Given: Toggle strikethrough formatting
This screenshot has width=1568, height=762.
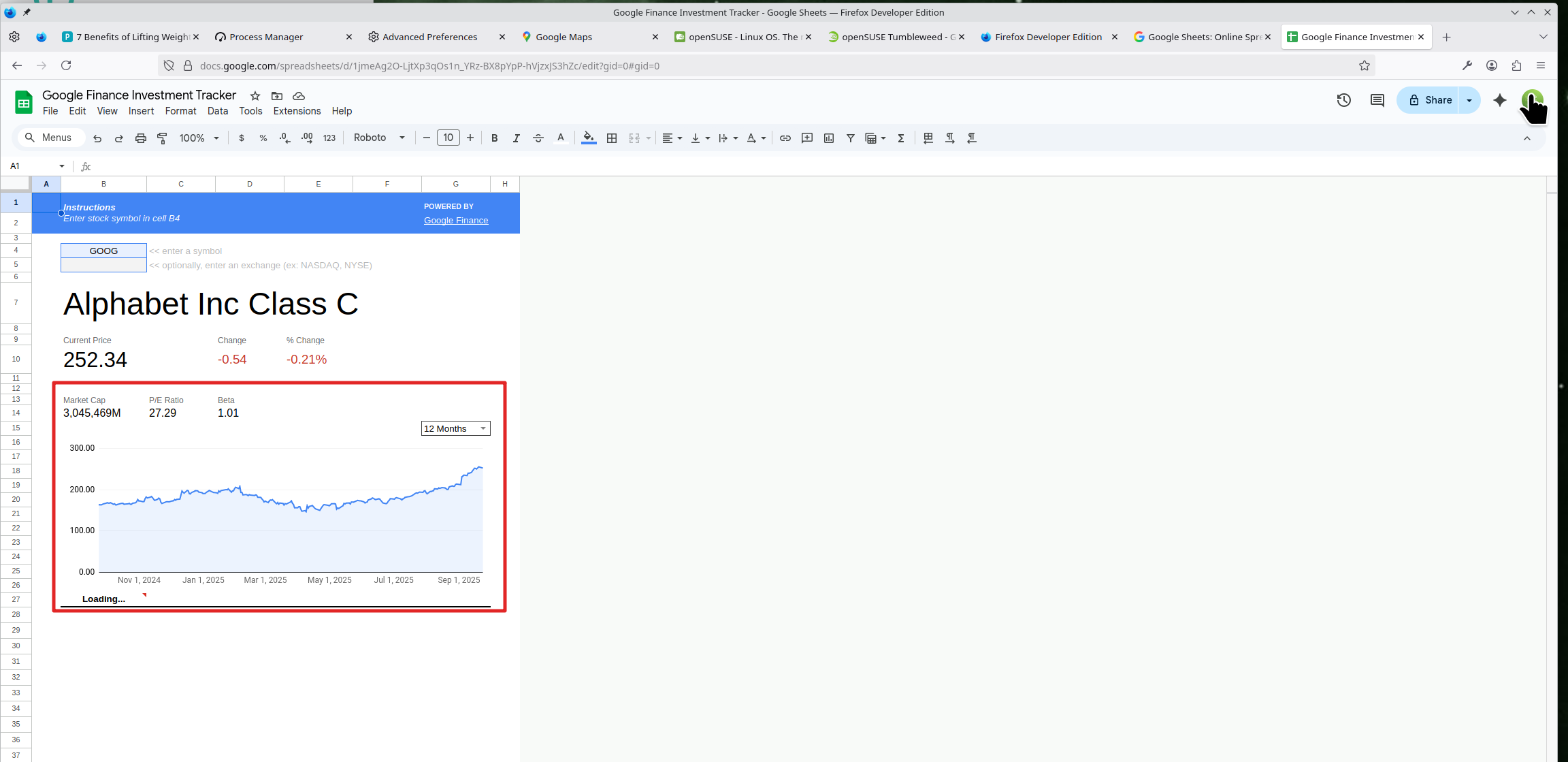Looking at the screenshot, I should (538, 138).
